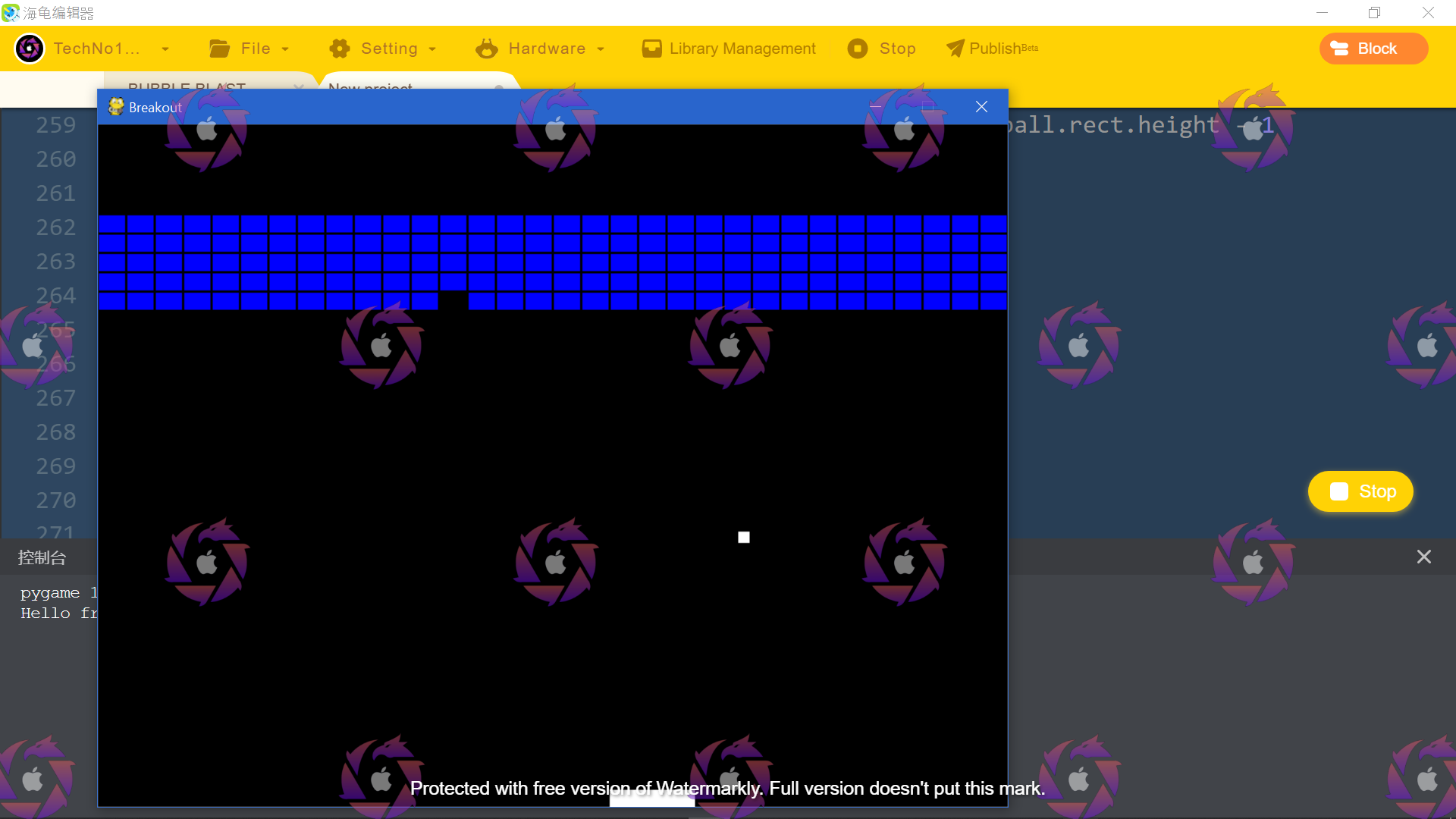Click the Setting gear icon
Viewport: 1456px width, 819px height.
pyautogui.click(x=340, y=49)
